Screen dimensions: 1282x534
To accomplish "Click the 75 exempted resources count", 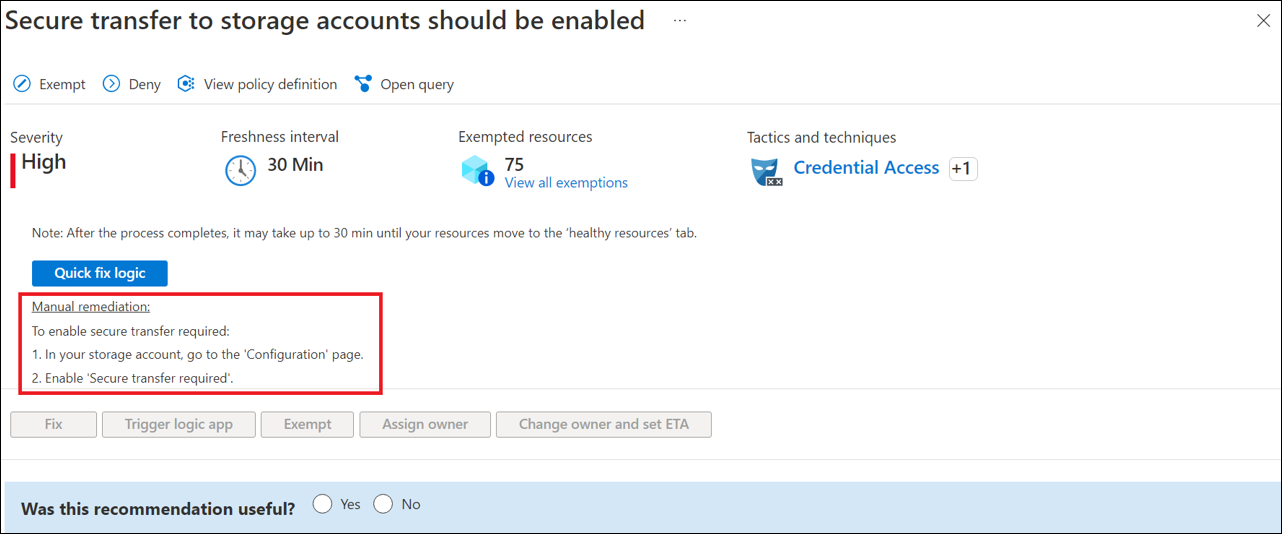I will point(514,164).
